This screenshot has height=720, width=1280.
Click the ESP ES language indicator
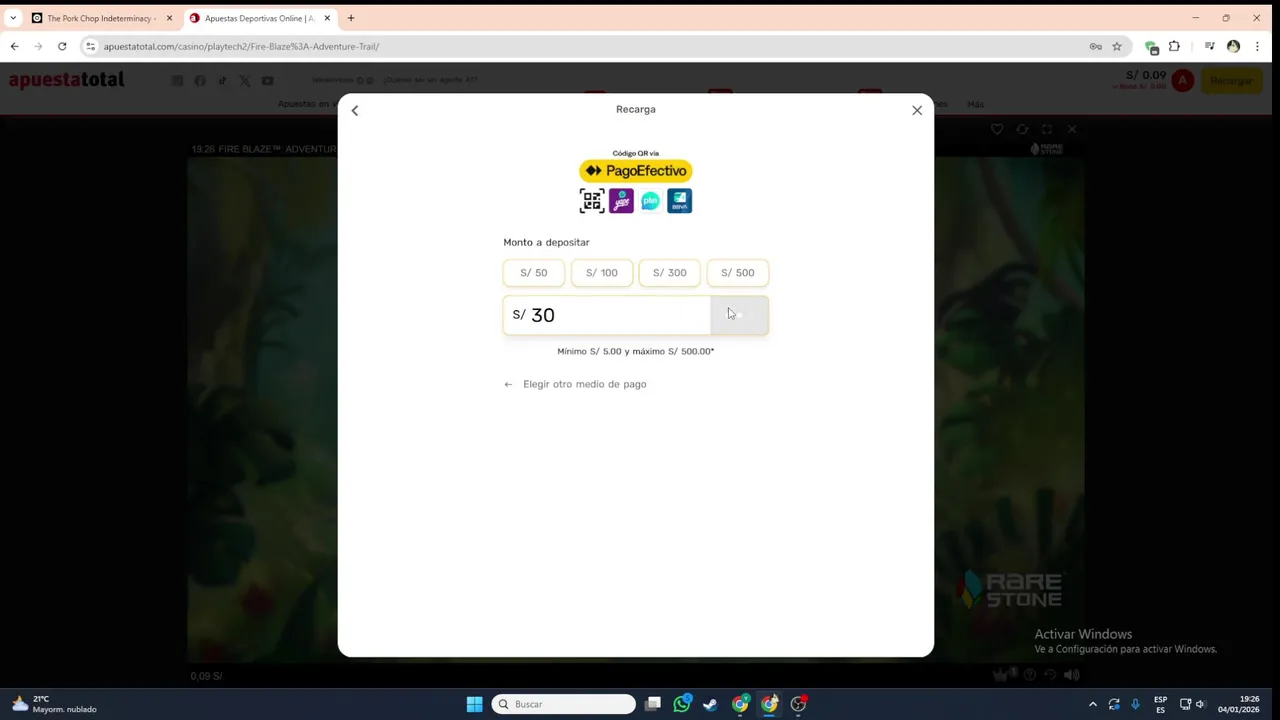click(1160, 704)
